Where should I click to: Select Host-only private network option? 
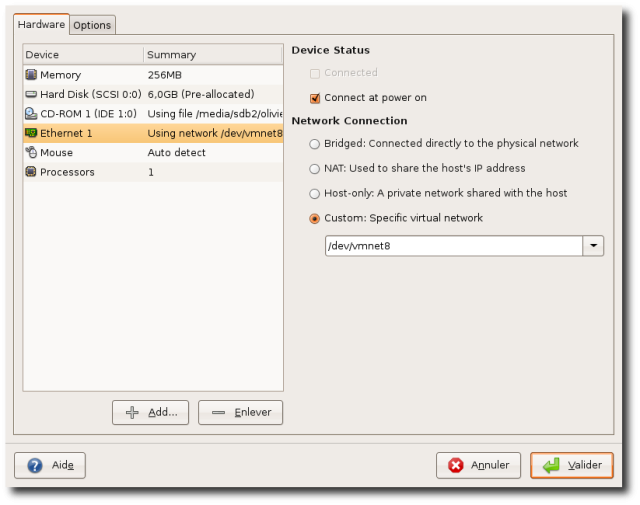click(315, 193)
